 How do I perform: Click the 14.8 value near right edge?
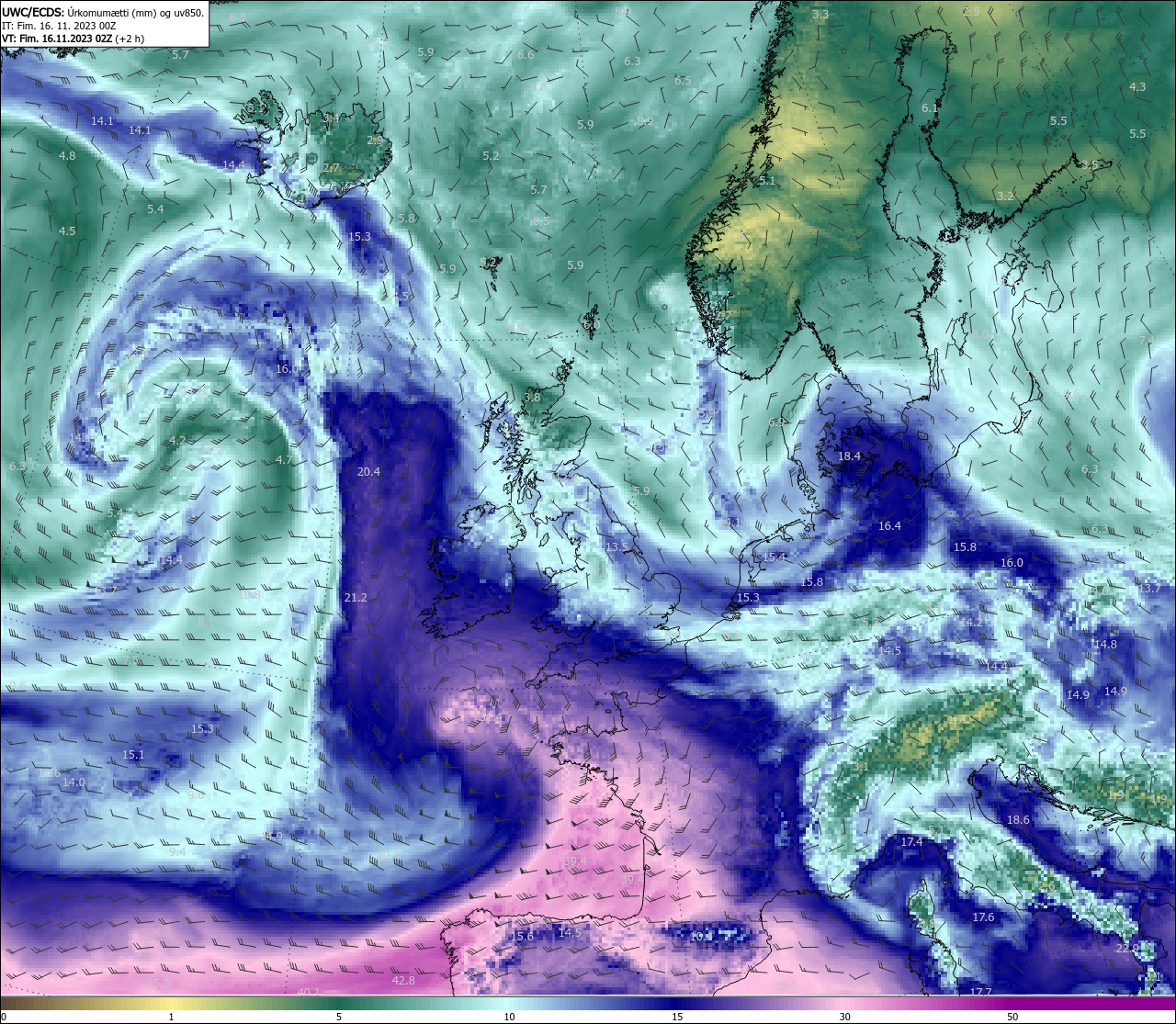pyautogui.click(x=1105, y=645)
